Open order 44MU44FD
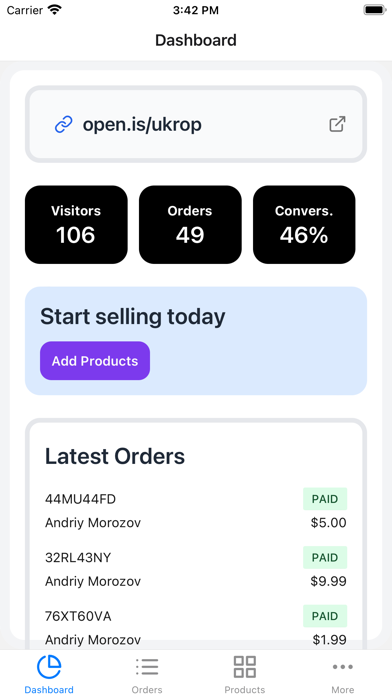 (x=196, y=510)
